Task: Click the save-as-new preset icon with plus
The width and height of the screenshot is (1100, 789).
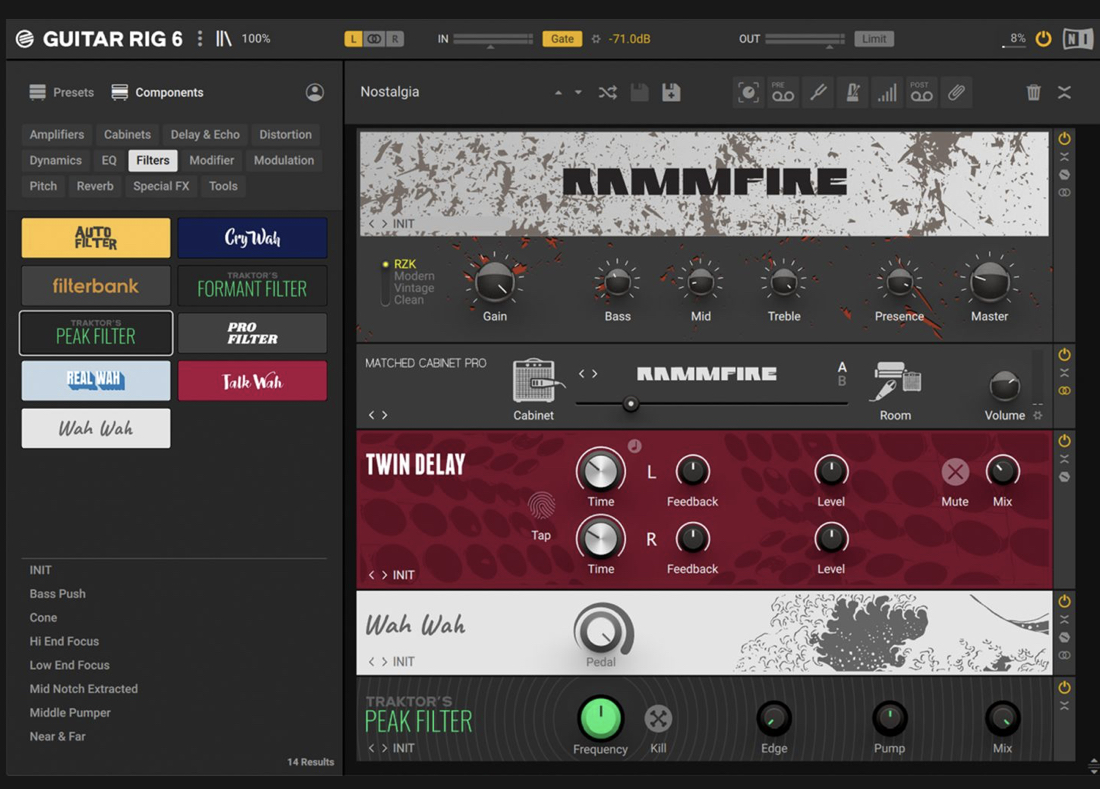Action: coord(671,93)
